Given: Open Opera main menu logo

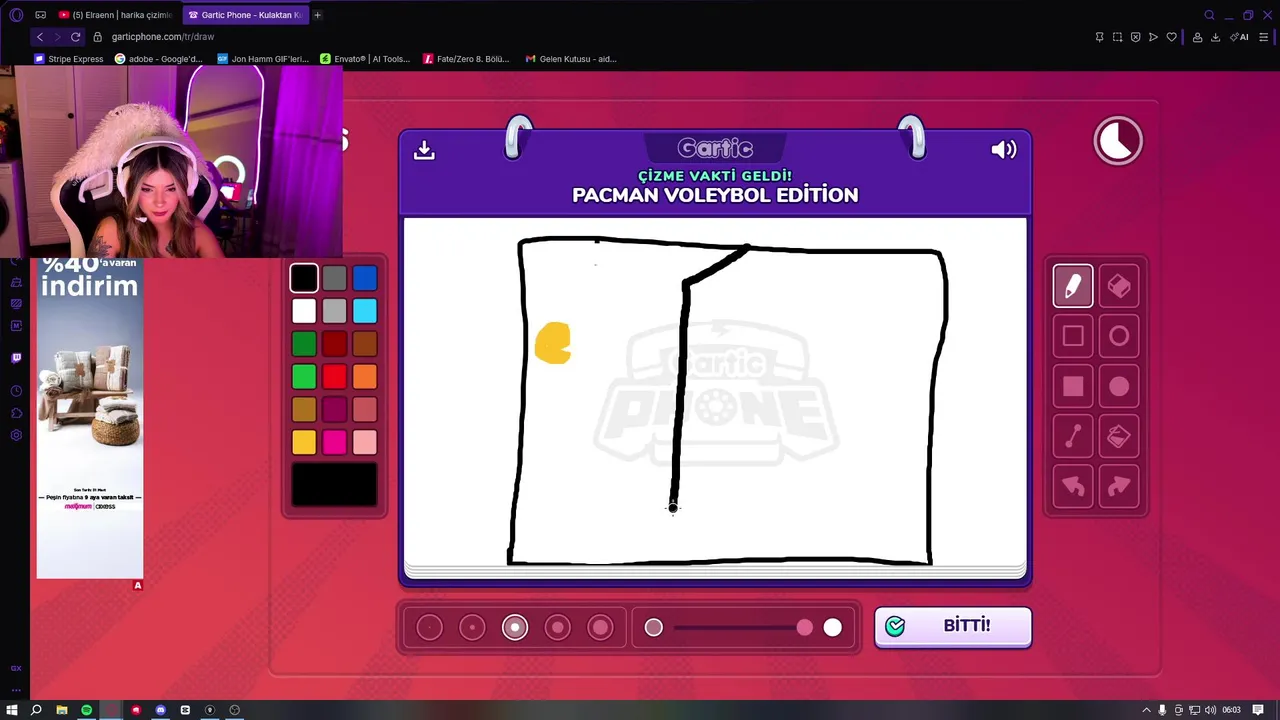Looking at the screenshot, I should pos(16,15).
